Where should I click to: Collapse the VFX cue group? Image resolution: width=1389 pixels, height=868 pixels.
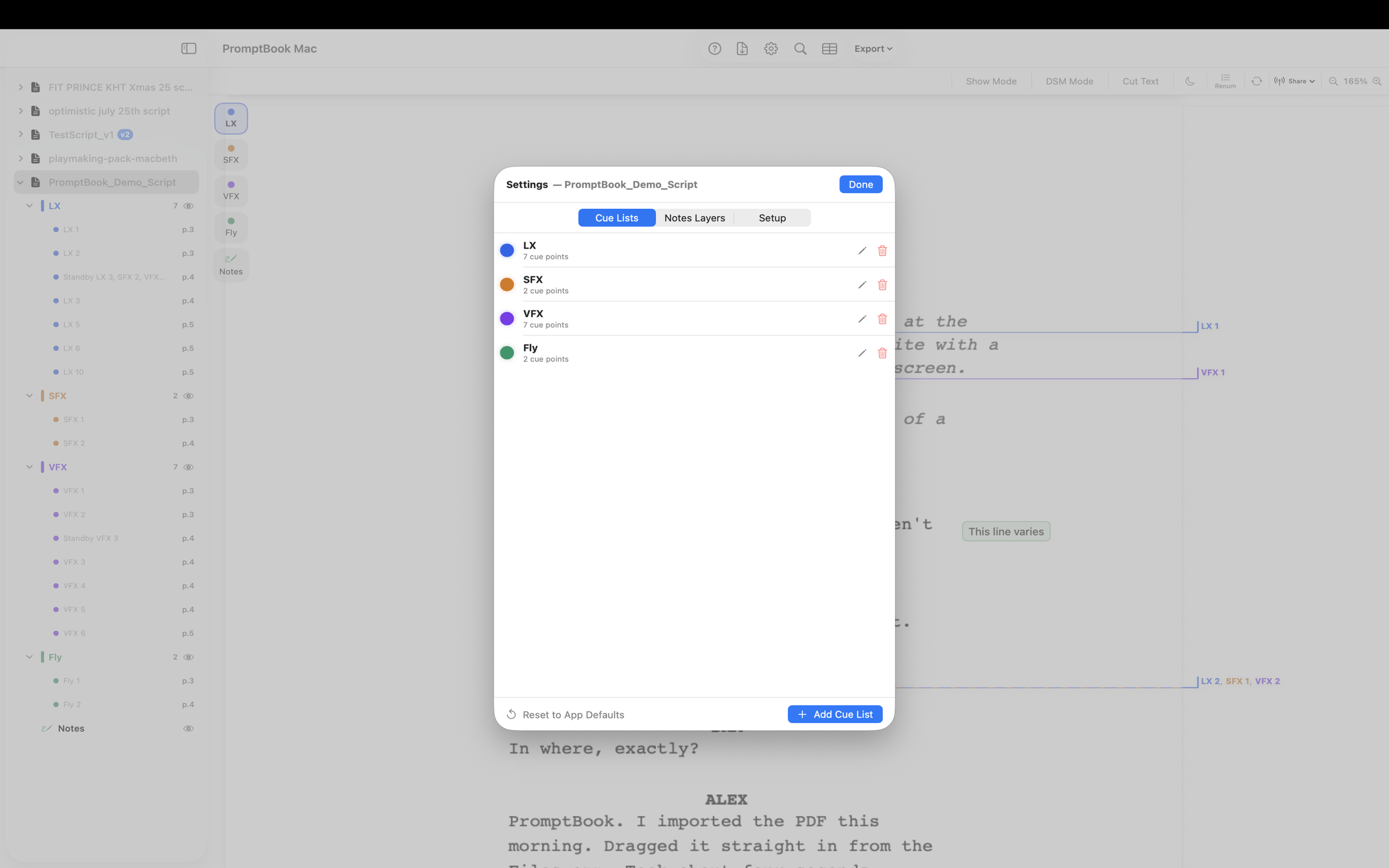pyautogui.click(x=29, y=466)
